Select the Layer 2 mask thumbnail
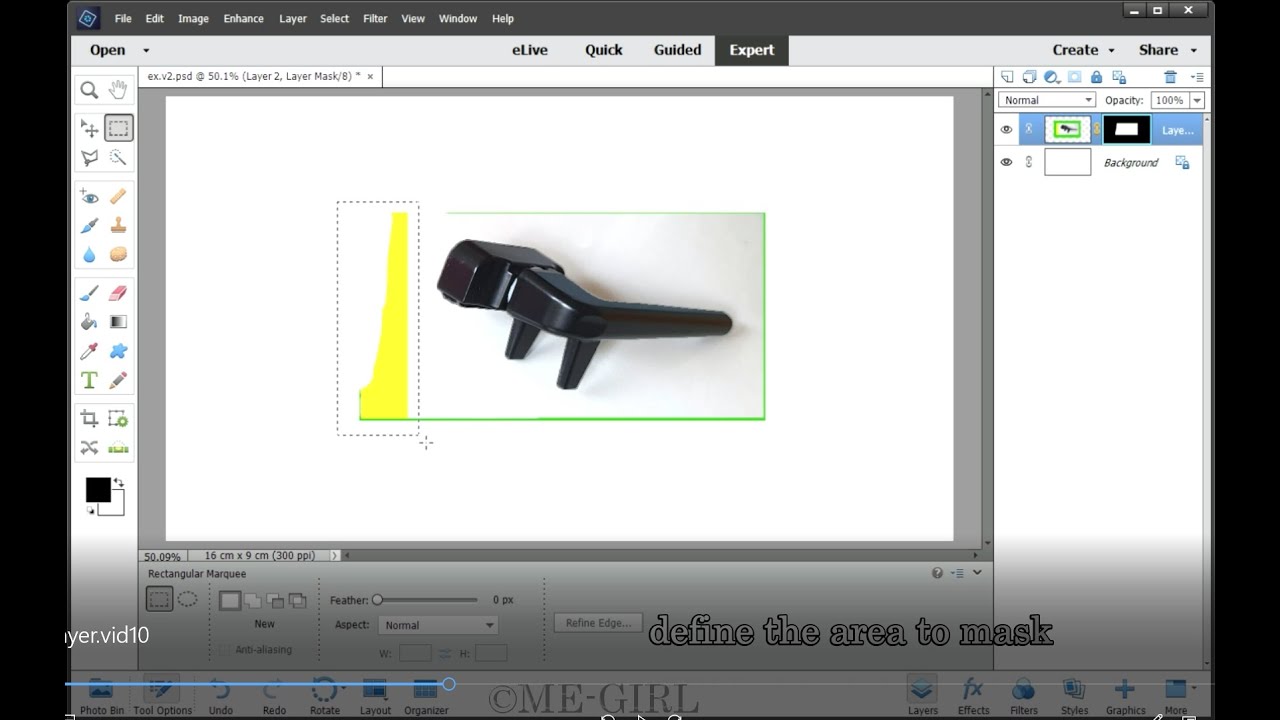The image size is (1280, 720). 1126,129
